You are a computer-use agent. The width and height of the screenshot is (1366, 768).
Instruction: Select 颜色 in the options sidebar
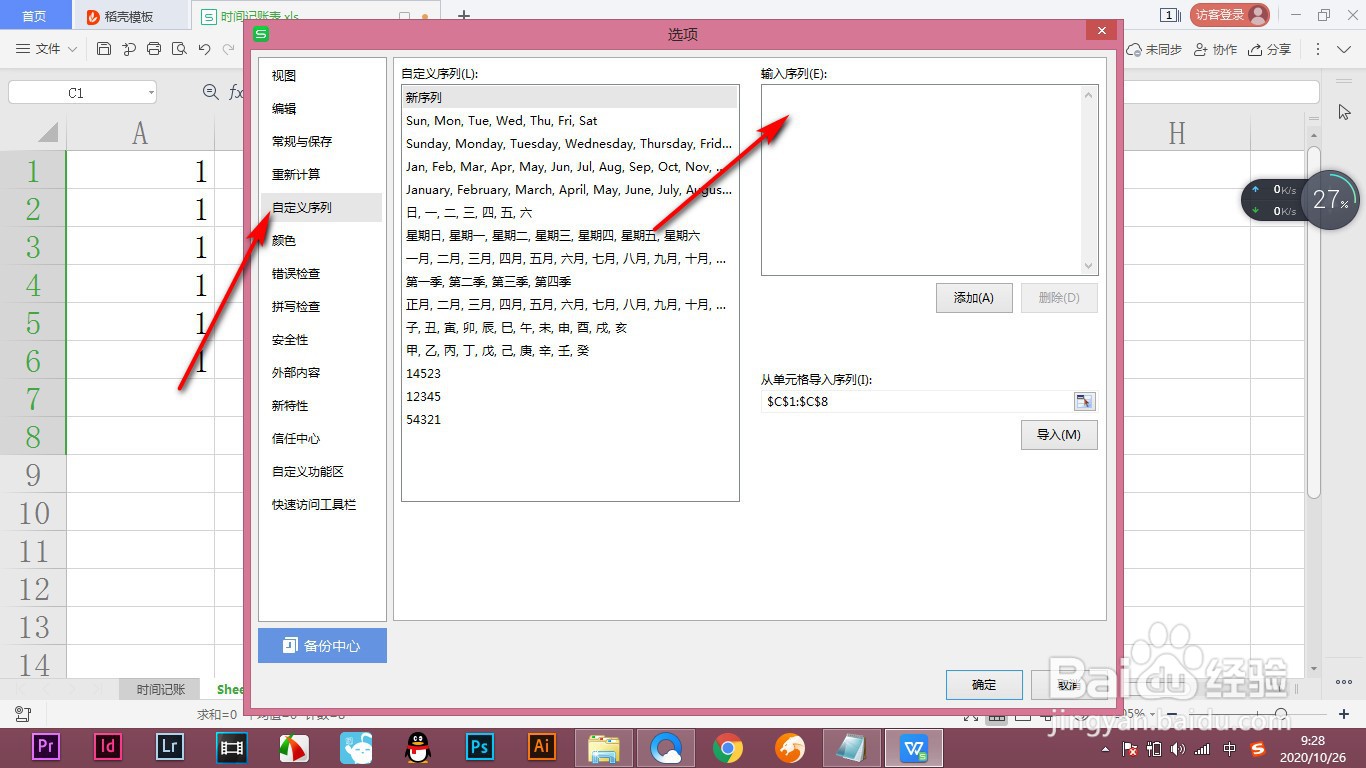pyautogui.click(x=283, y=240)
